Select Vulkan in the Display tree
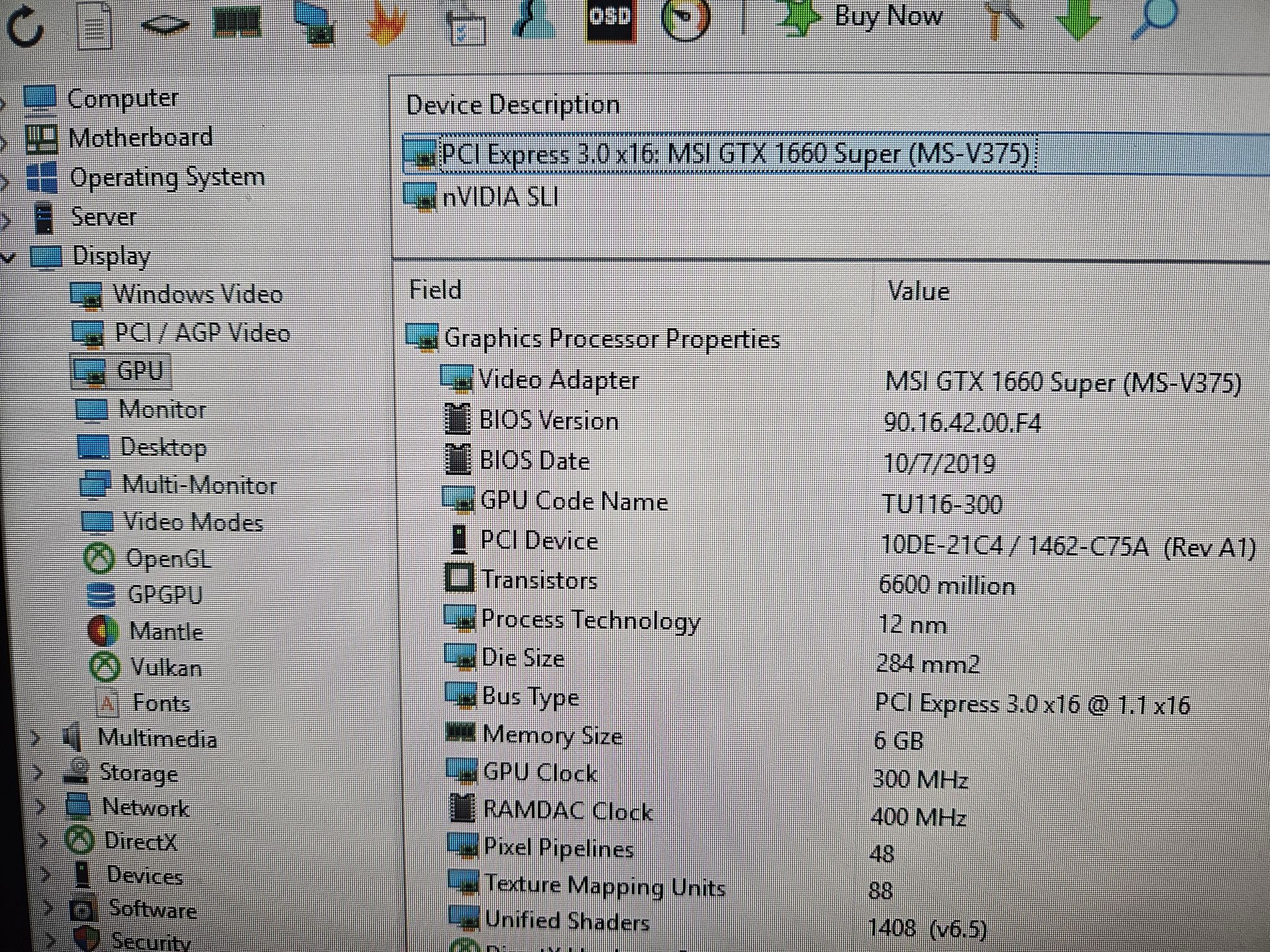The height and width of the screenshot is (952, 1270). point(166,668)
